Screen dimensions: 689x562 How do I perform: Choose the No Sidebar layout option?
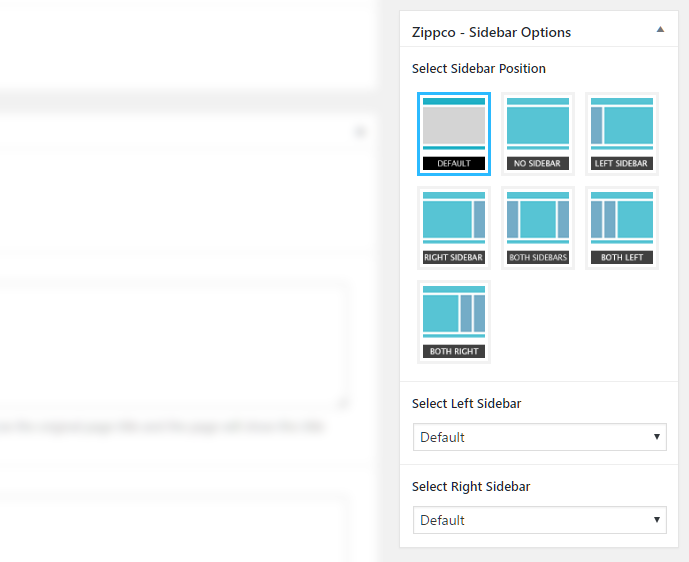(538, 134)
